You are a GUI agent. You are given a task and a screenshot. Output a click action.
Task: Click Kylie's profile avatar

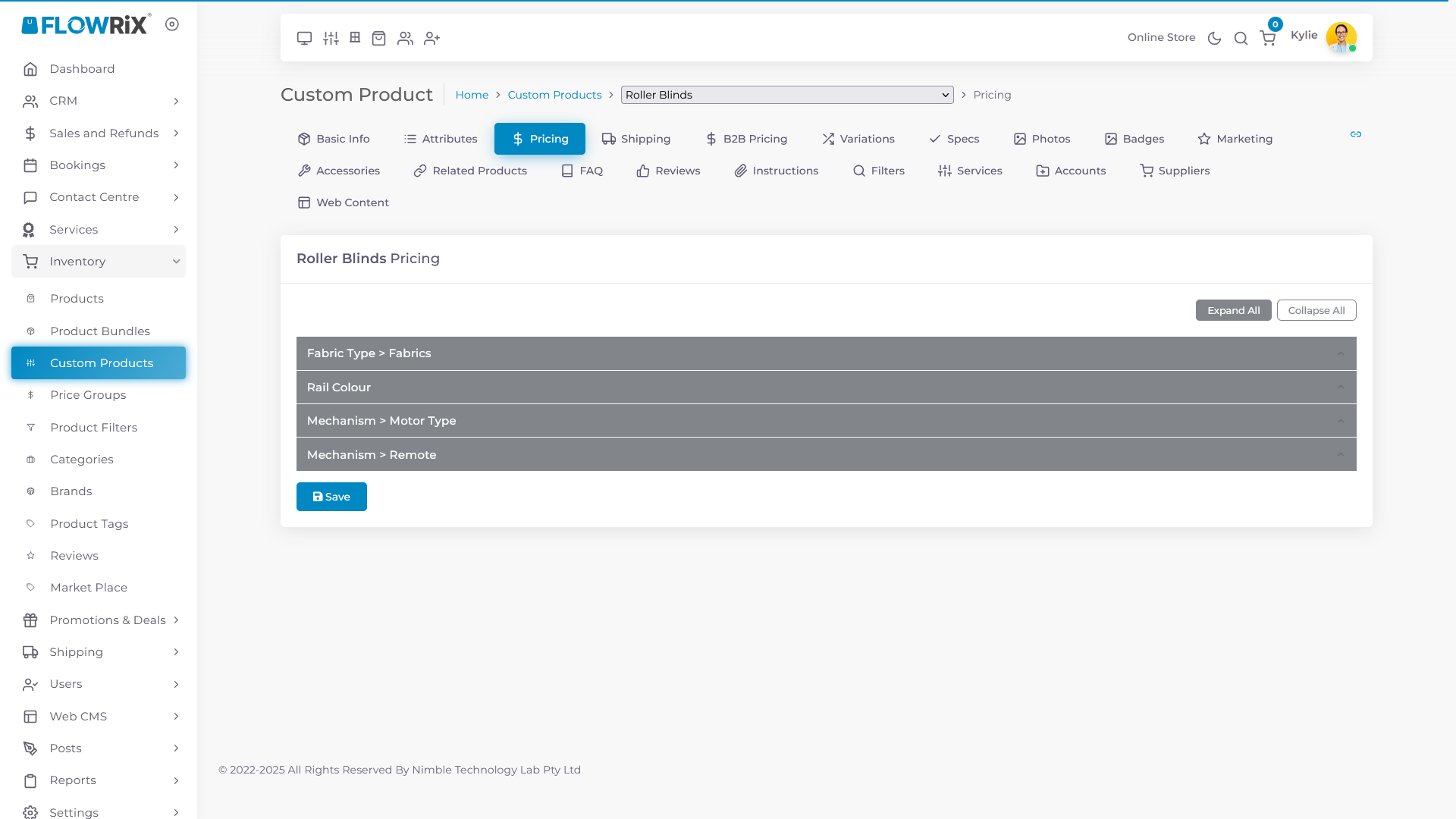(1341, 36)
